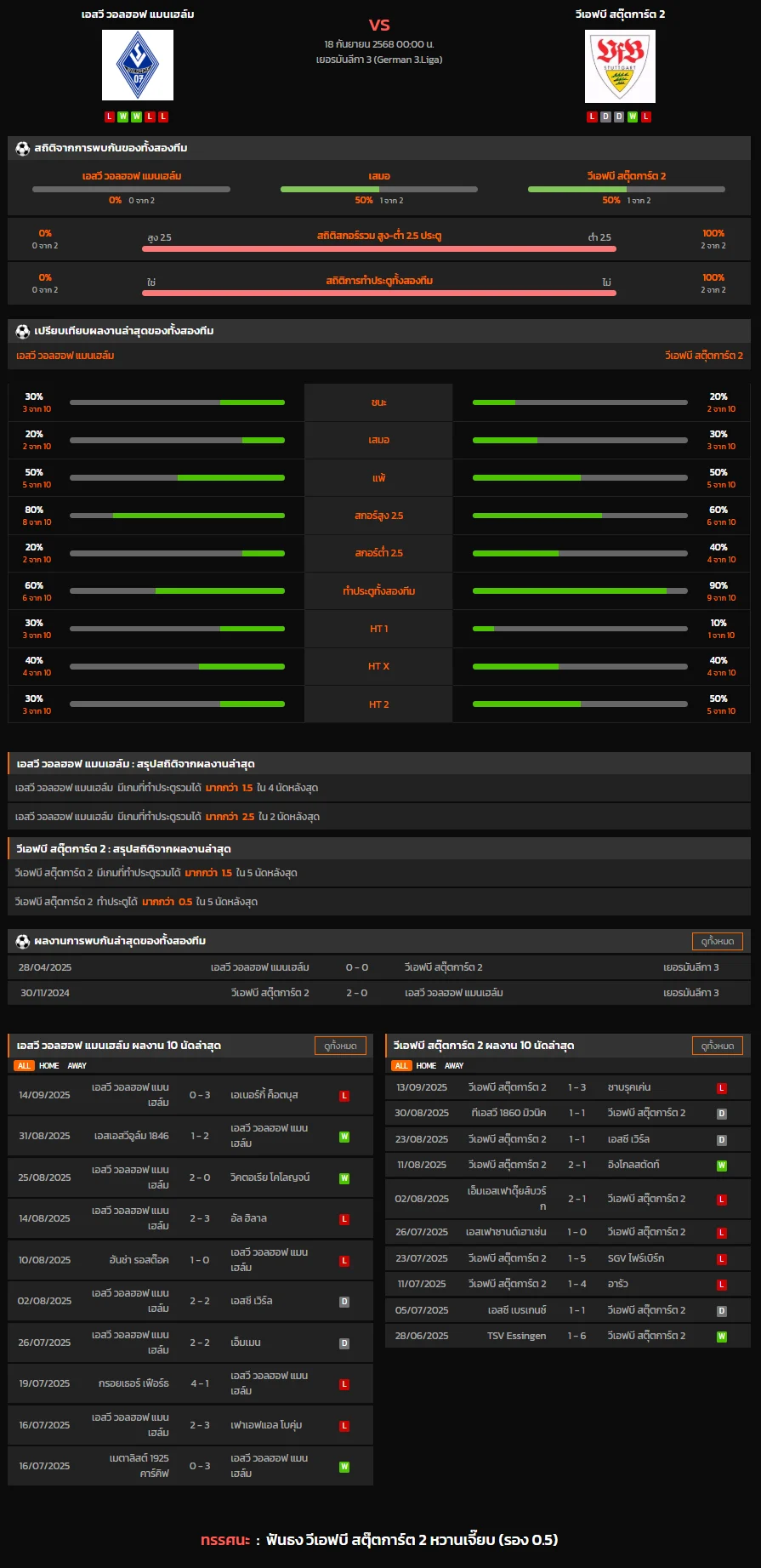Image resolution: width=761 pixels, height=1568 pixels.
Task: Select the AWAY tab under Waldhof's last 10 results
Action: (77, 1066)
